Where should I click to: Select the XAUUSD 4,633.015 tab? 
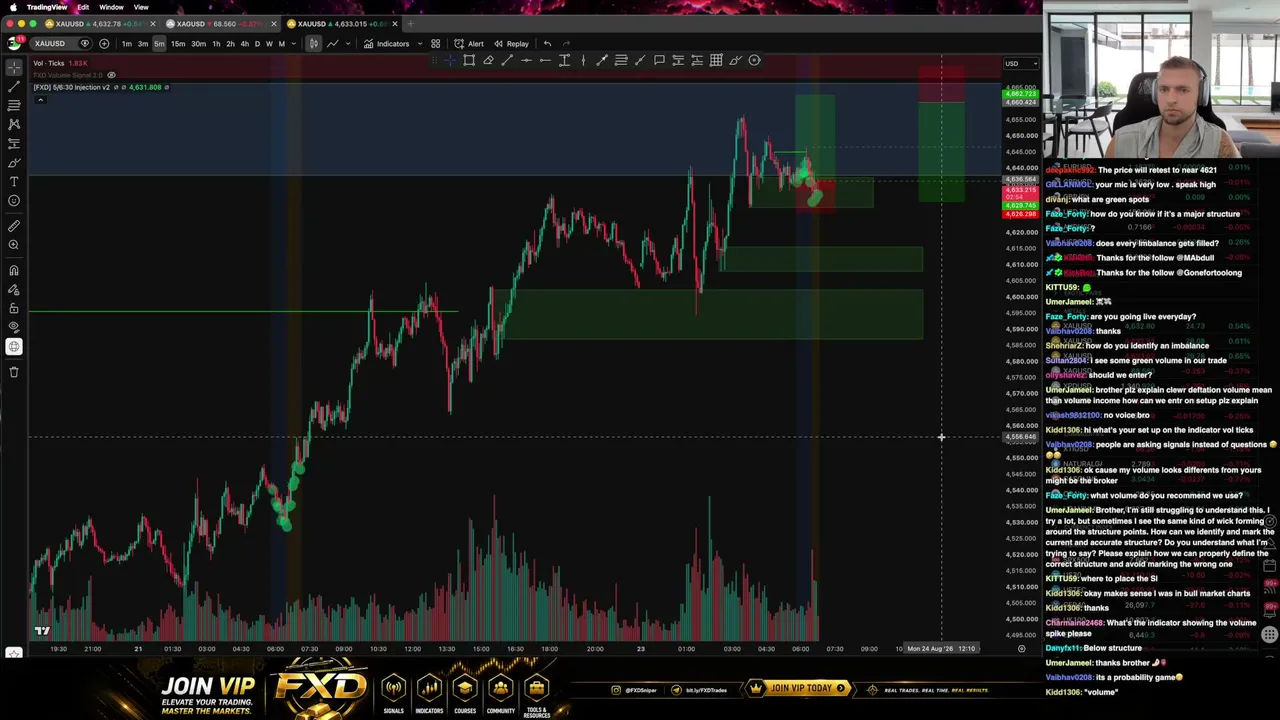[342, 24]
